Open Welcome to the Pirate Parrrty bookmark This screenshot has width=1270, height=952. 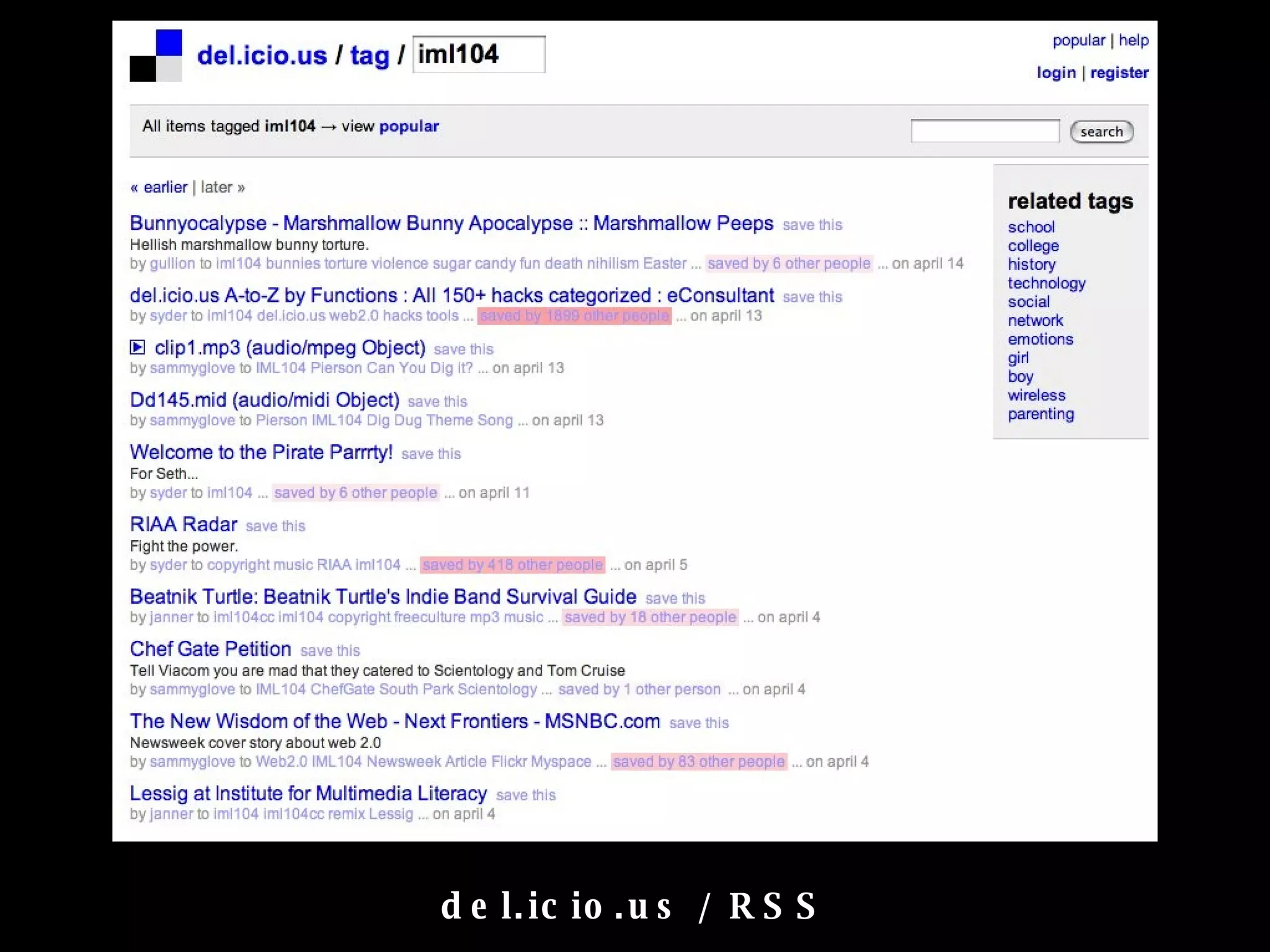pos(261,452)
